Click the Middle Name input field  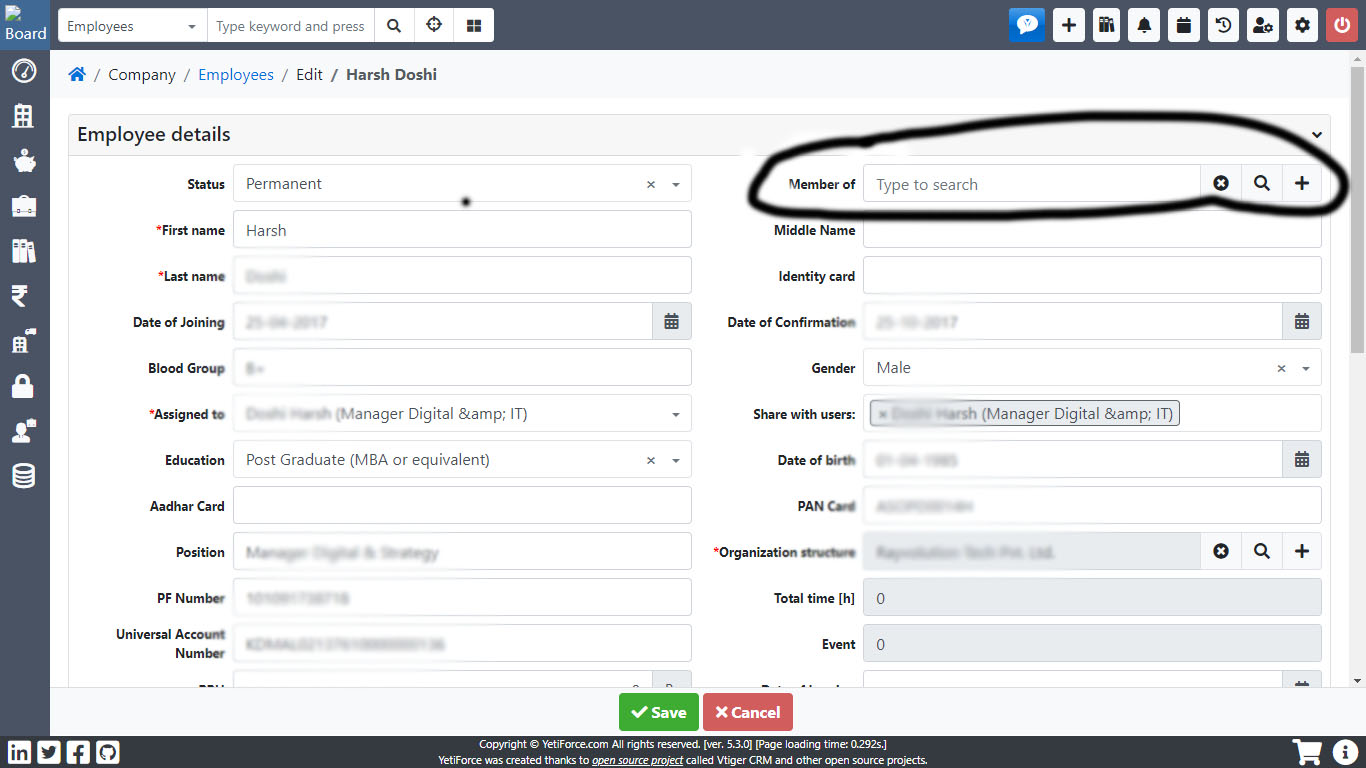coord(1092,230)
